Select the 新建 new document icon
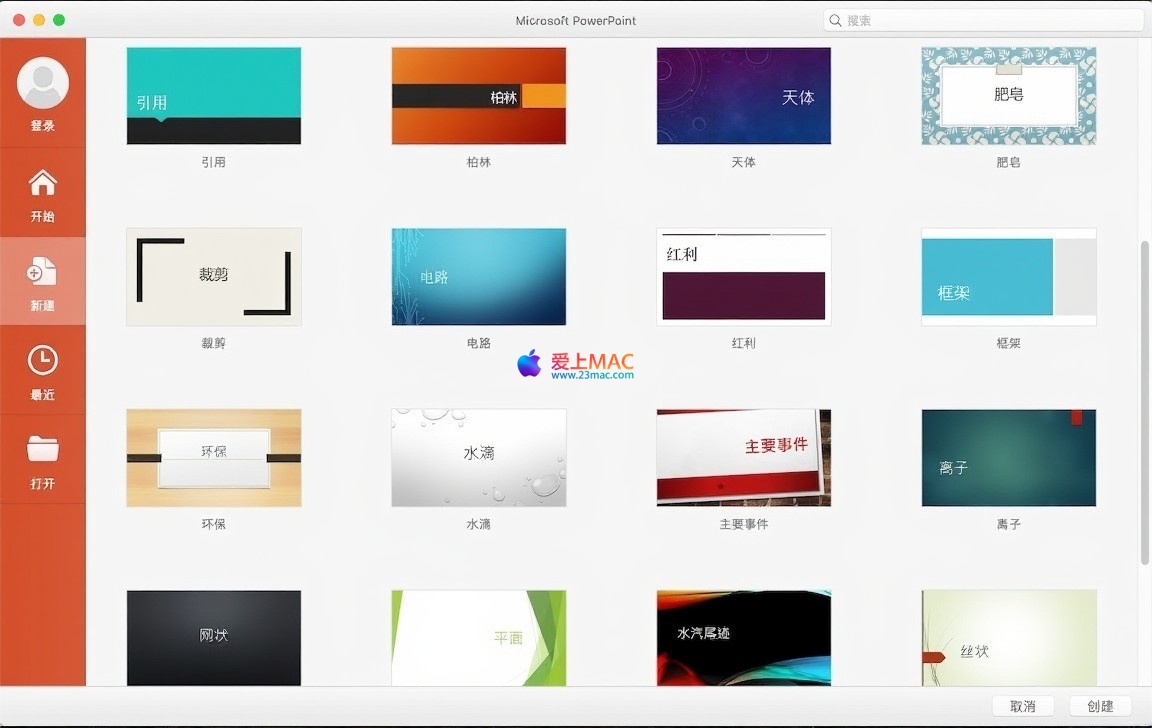Viewport: 1152px width, 728px height. coord(43,271)
